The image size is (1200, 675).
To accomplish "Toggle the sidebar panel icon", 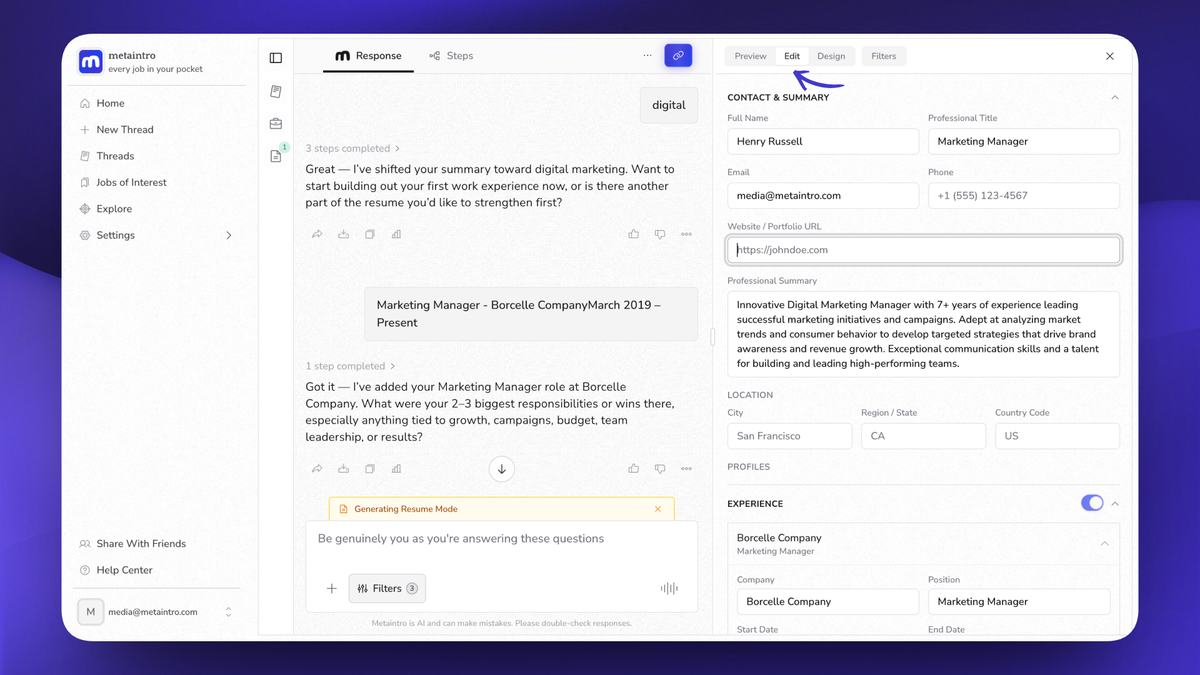I will tap(276, 58).
